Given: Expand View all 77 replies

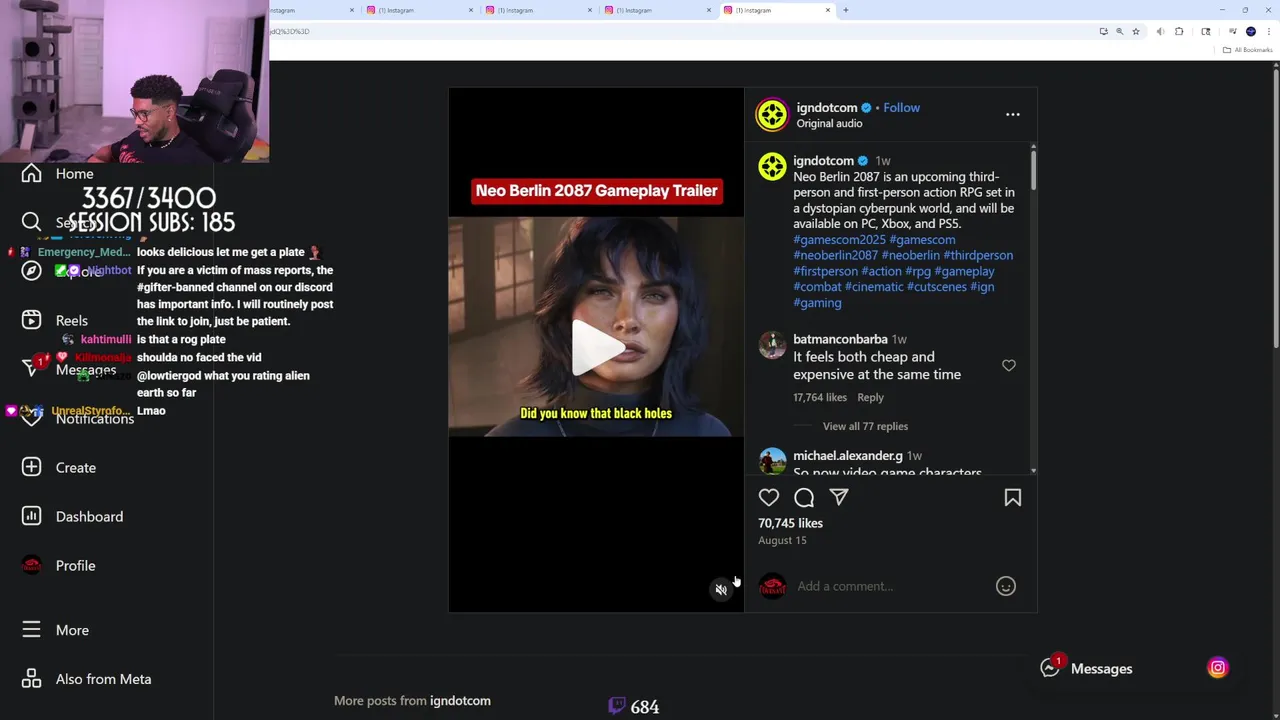Looking at the screenshot, I should tap(865, 426).
